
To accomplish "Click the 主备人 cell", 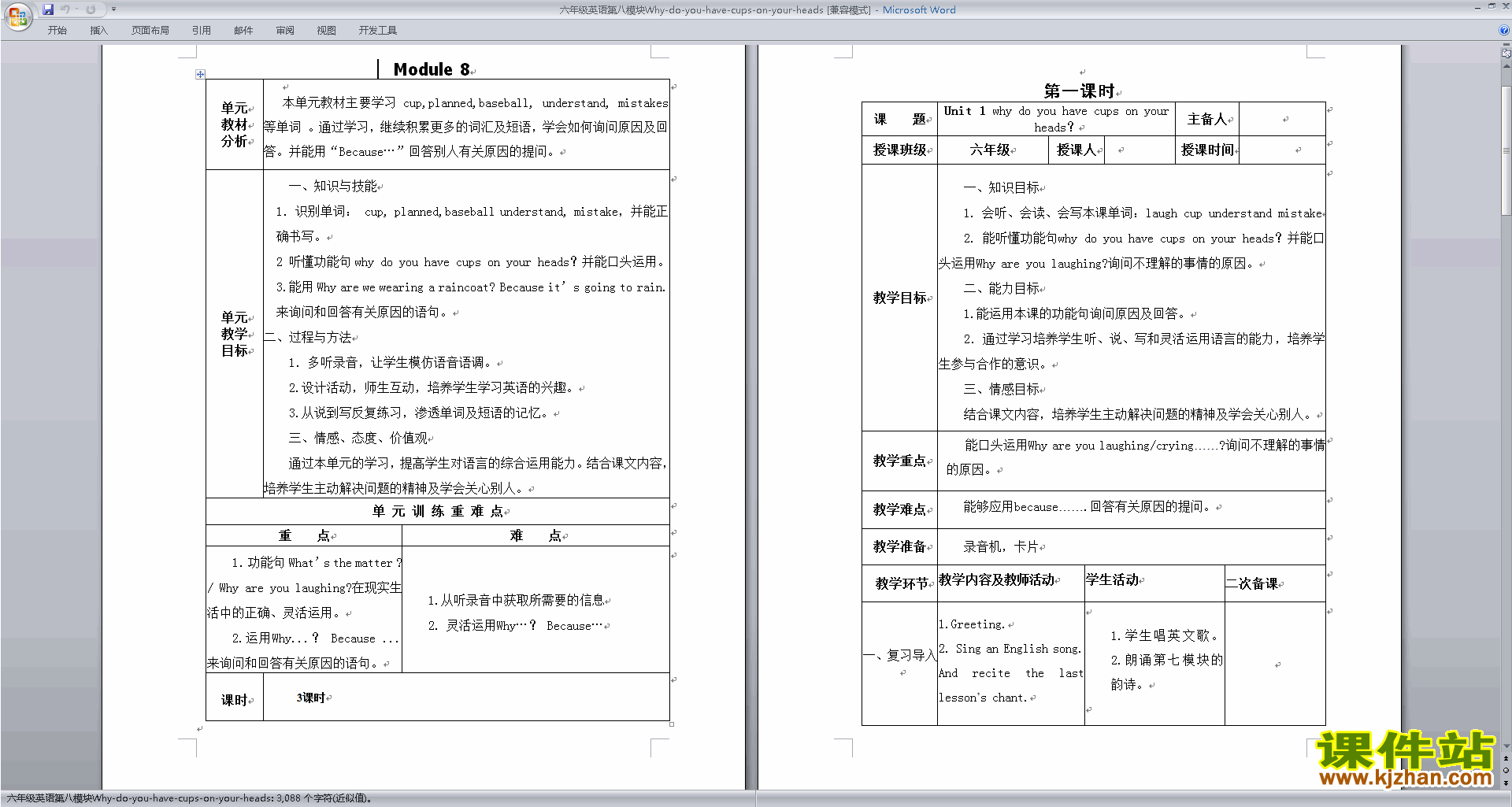I will point(1206,119).
